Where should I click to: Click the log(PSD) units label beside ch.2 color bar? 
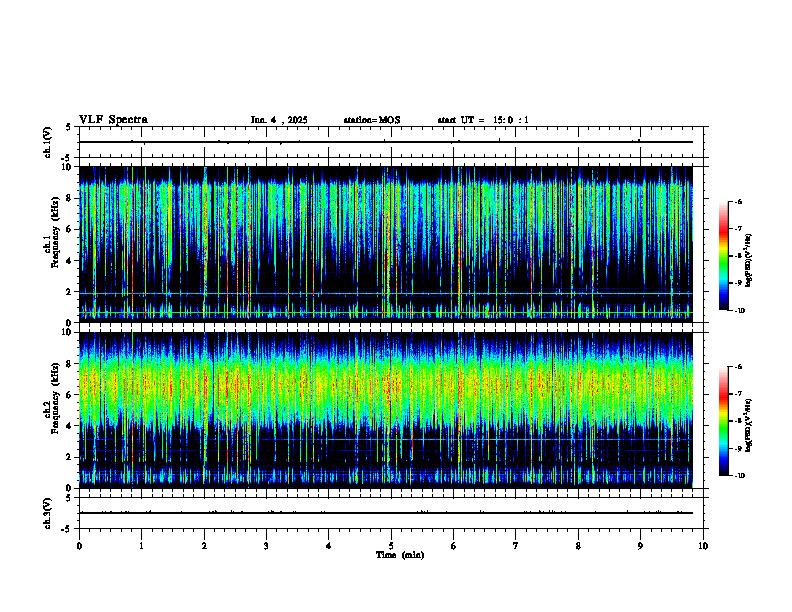(x=749, y=425)
